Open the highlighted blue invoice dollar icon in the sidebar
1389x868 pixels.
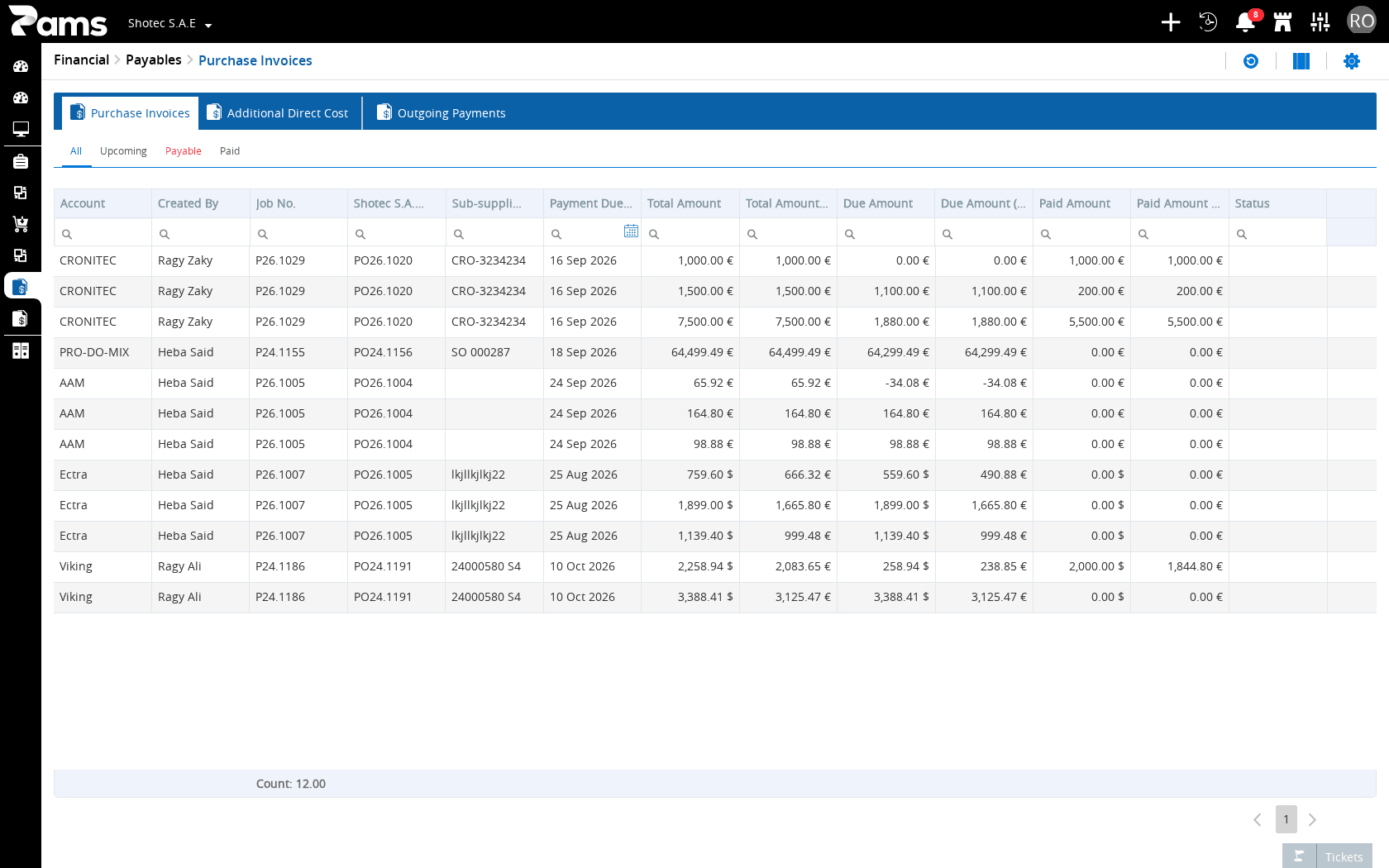pyautogui.click(x=21, y=287)
